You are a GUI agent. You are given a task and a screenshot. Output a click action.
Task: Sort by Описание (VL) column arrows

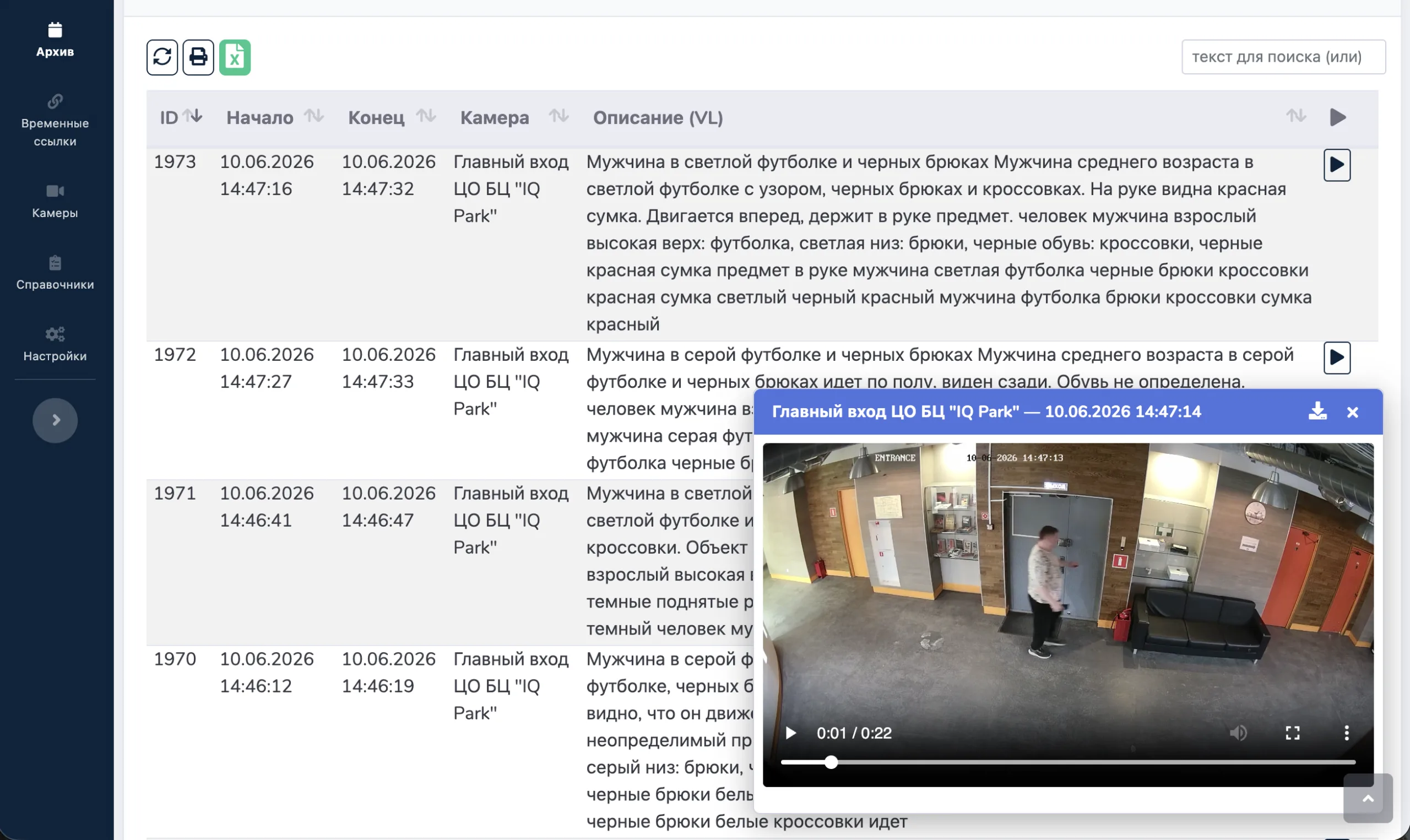(x=1297, y=116)
